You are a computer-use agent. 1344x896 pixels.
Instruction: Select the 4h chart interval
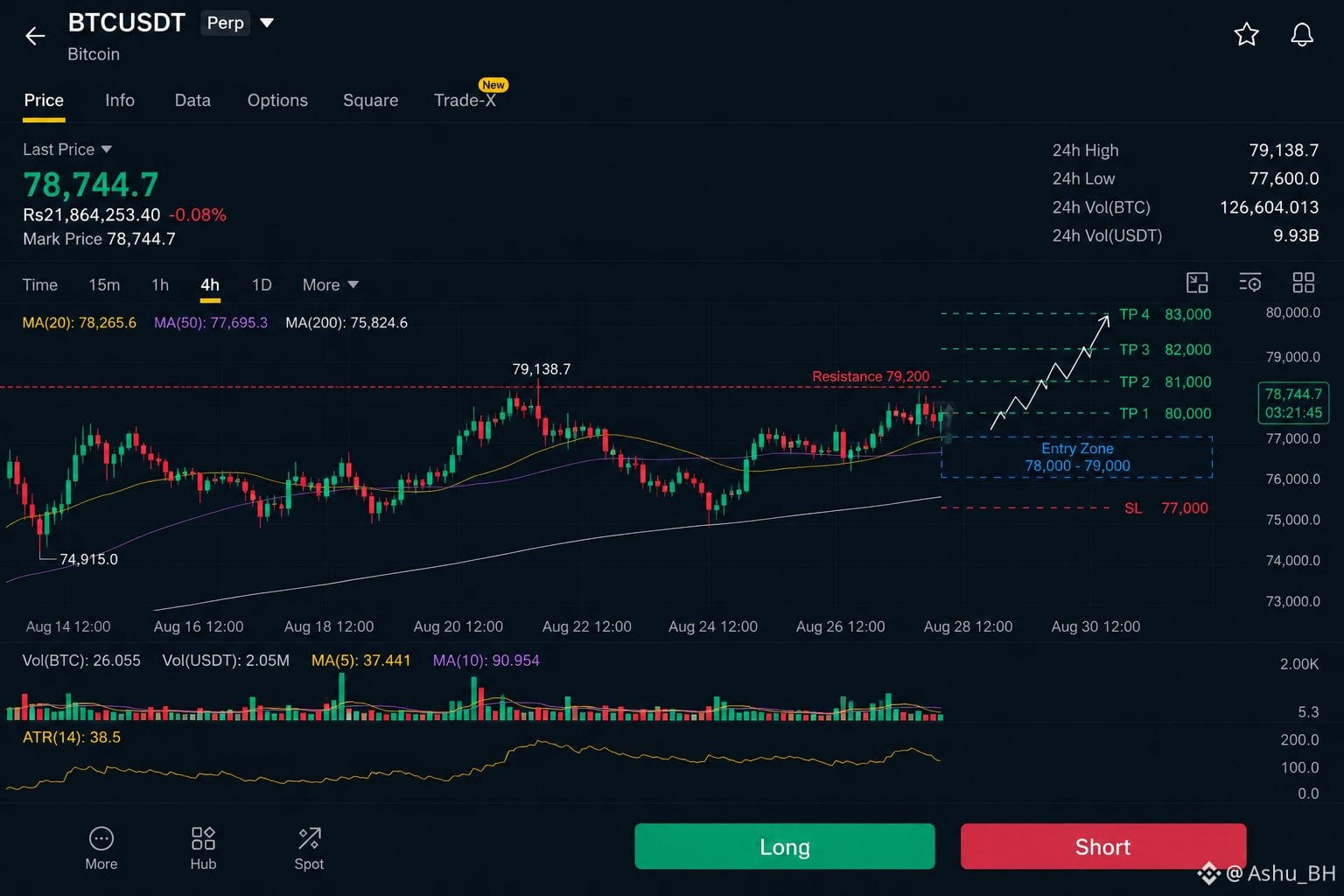tap(210, 284)
